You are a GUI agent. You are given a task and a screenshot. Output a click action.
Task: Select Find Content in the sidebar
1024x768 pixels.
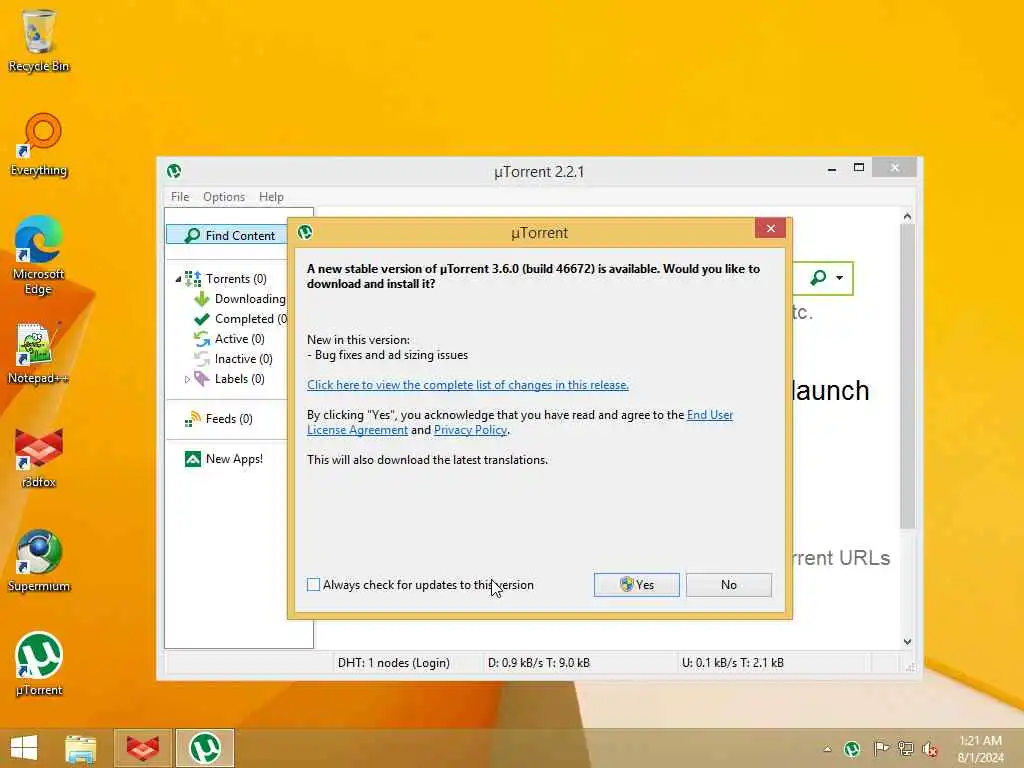tap(227, 235)
